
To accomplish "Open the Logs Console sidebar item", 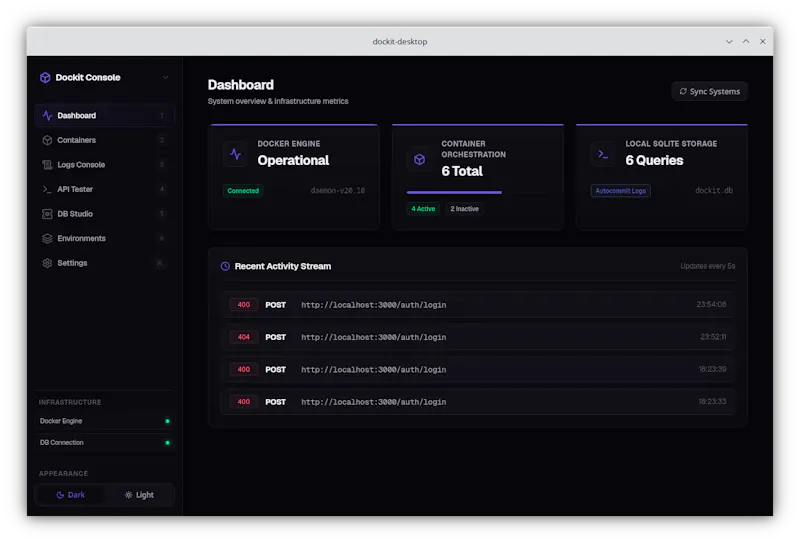I will 104,164.
